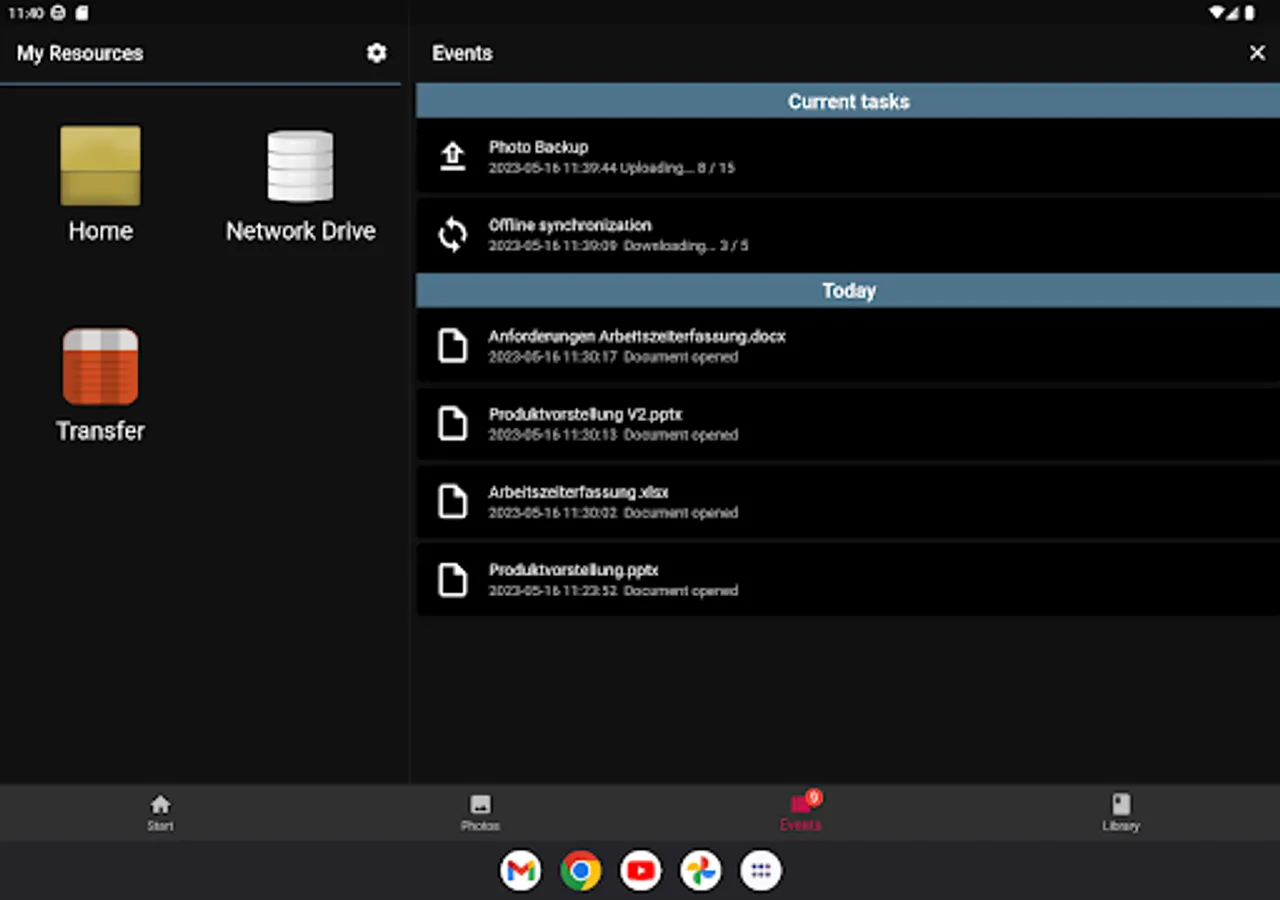Select the Events tab with badge

tap(801, 812)
